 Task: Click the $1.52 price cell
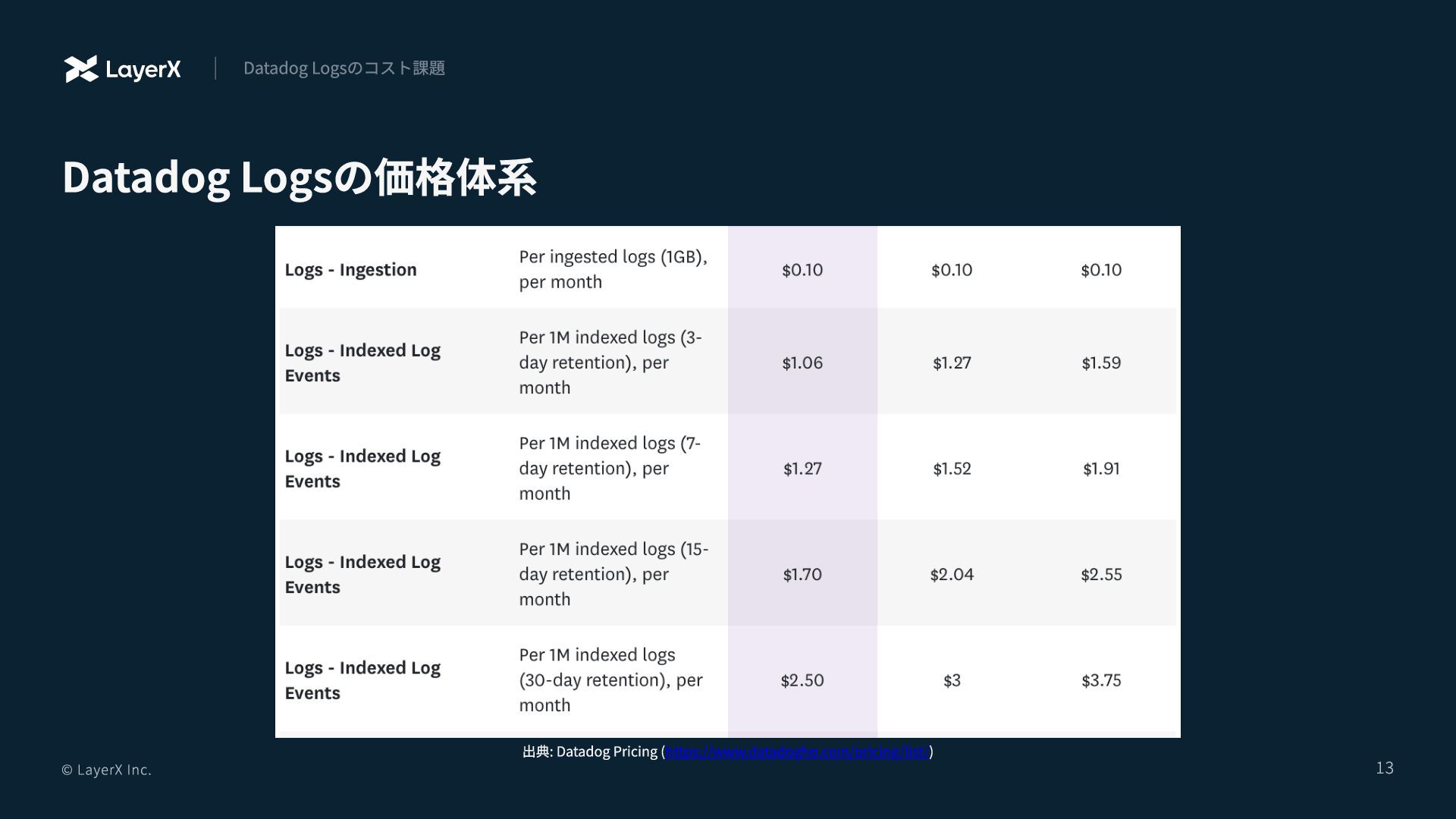pyautogui.click(x=952, y=469)
